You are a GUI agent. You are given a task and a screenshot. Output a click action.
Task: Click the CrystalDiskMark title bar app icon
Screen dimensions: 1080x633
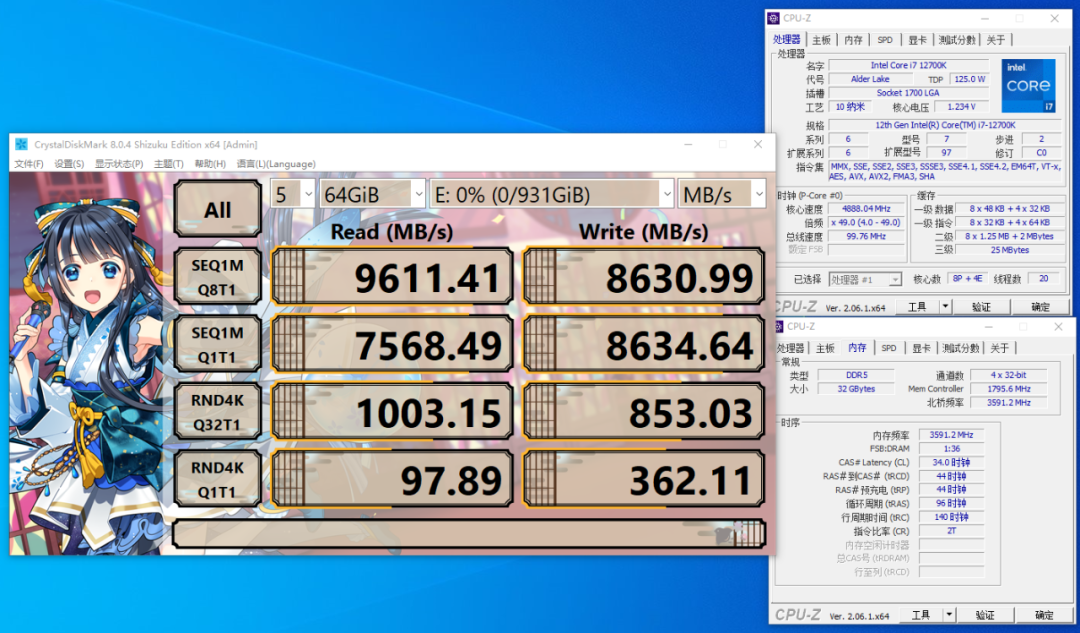click(21, 144)
